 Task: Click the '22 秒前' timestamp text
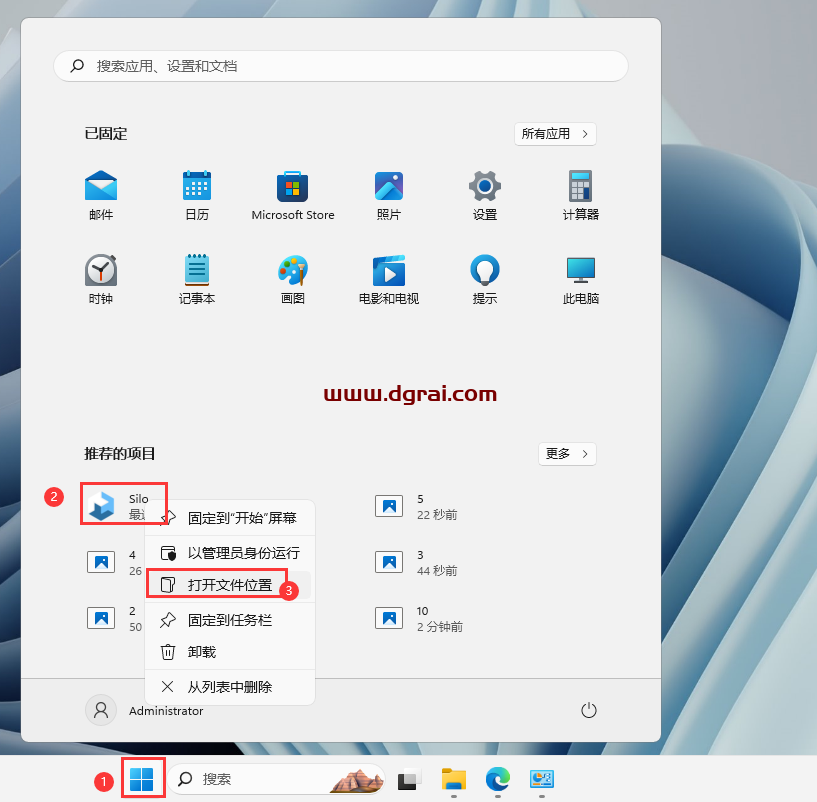click(x=437, y=515)
